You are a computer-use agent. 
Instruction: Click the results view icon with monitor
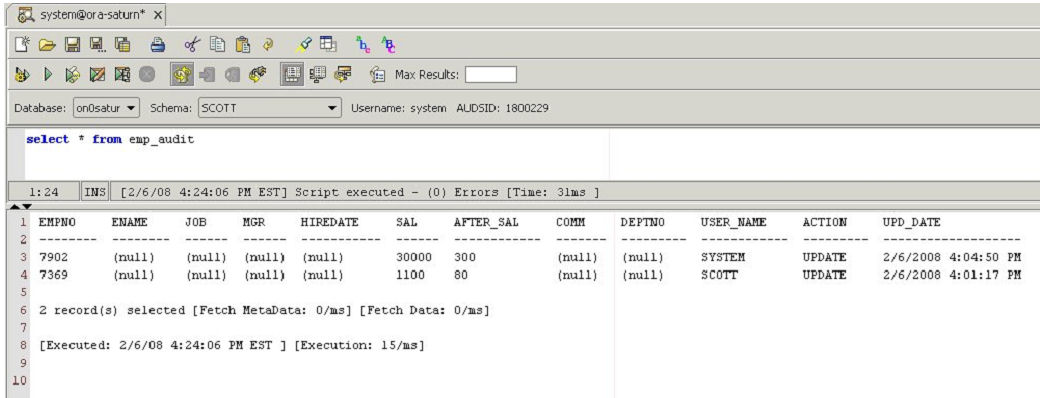tap(318, 75)
